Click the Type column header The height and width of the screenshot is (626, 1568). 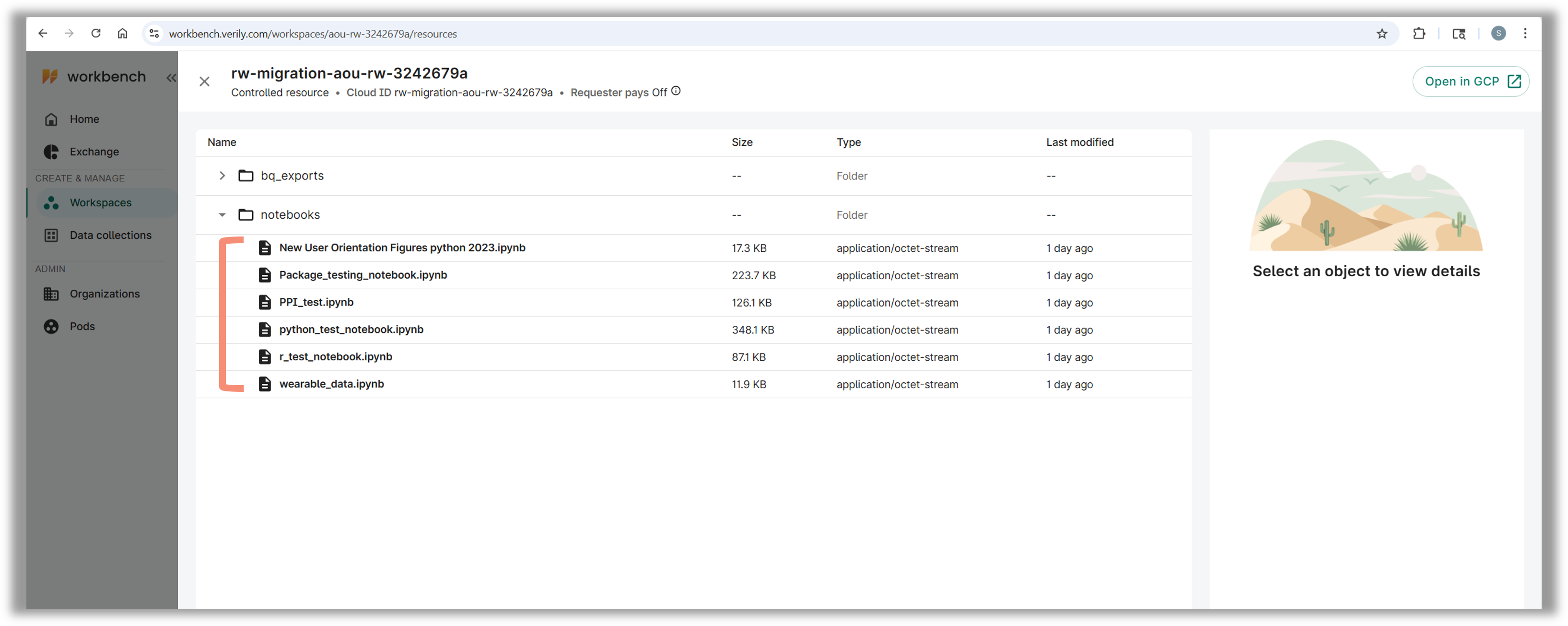(x=849, y=142)
